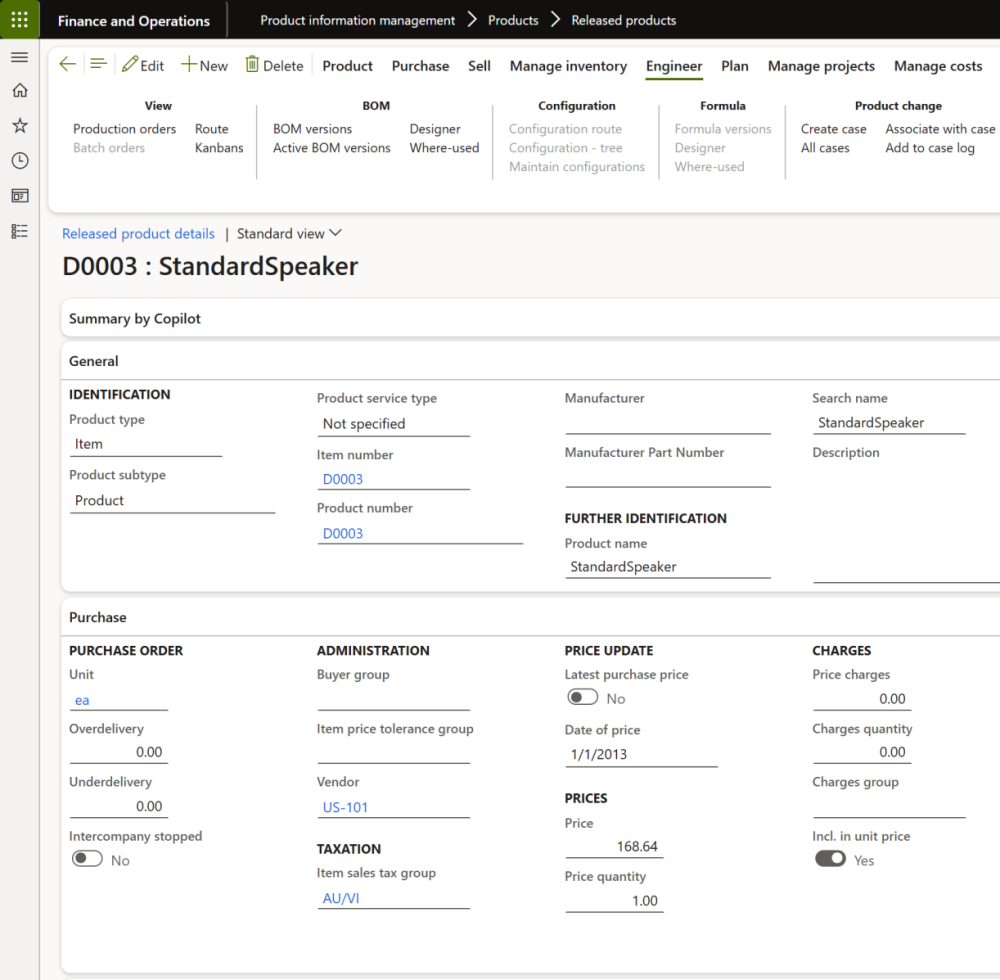Image resolution: width=1000 pixels, height=980 pixels.
Task: Click the Charges group field
Action: point(889,807)
